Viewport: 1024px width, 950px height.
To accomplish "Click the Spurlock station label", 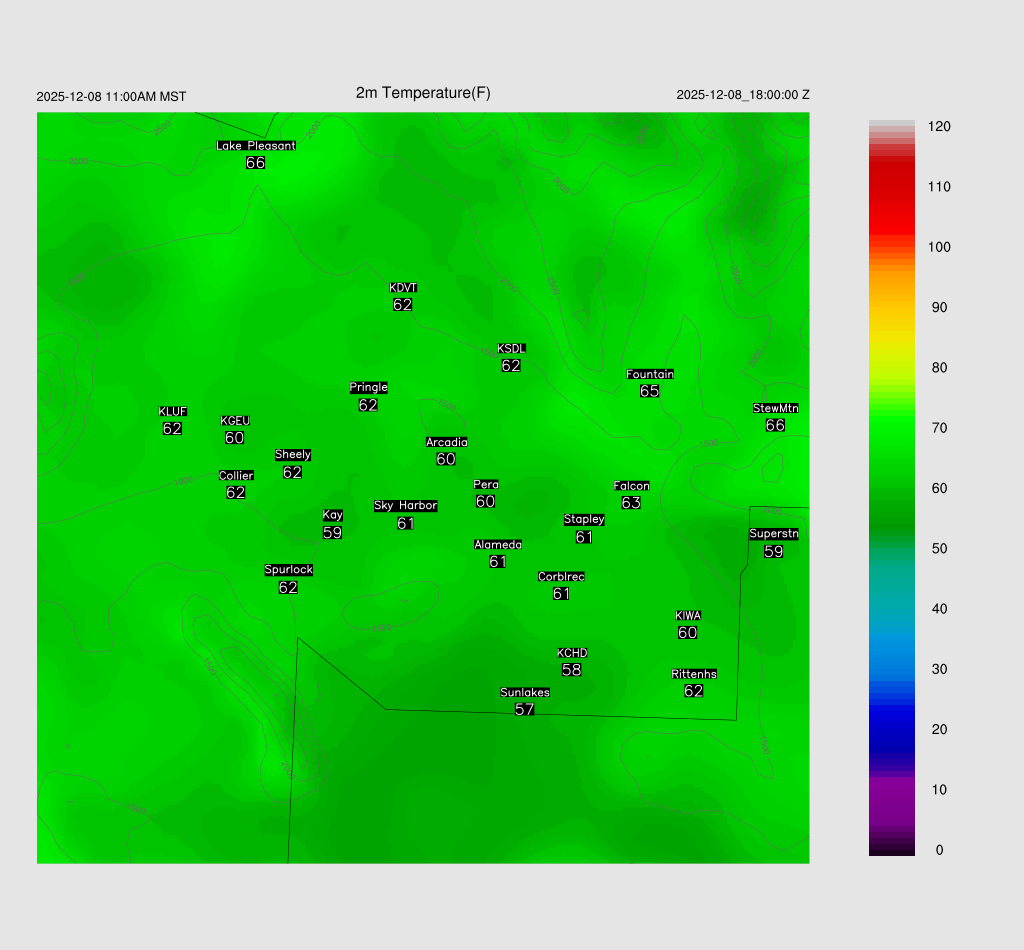I will [x=288, y=570].
